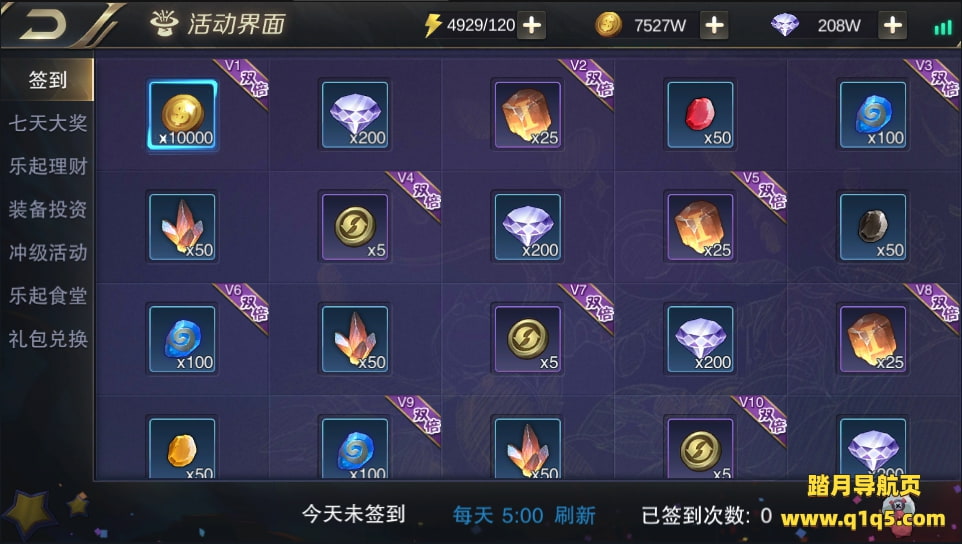Tap the black stone x50 reward
Screen dimensions: 962x544
(872, 227)
